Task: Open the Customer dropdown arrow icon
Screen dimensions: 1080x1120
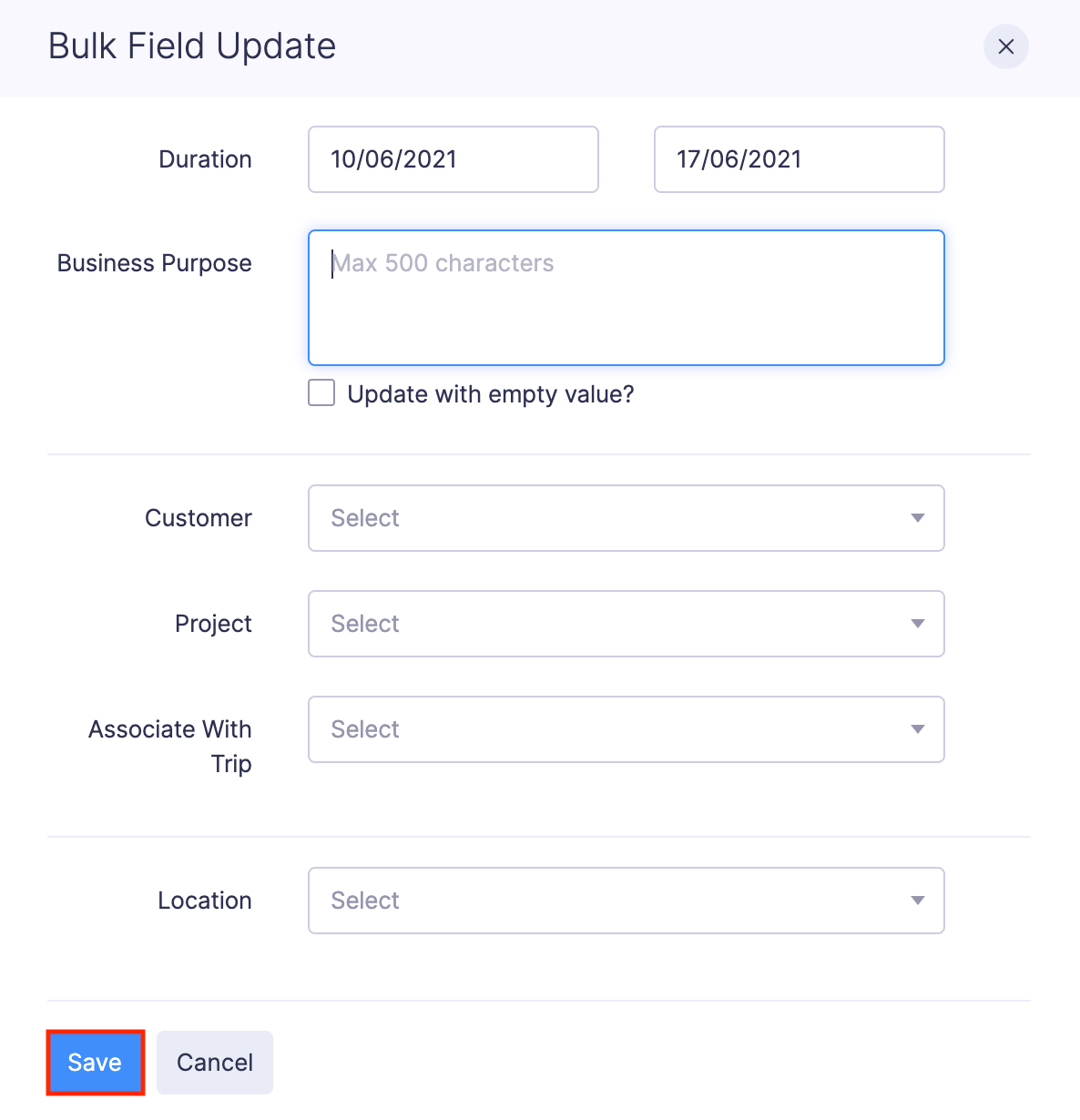Action: tap(918, 518)
